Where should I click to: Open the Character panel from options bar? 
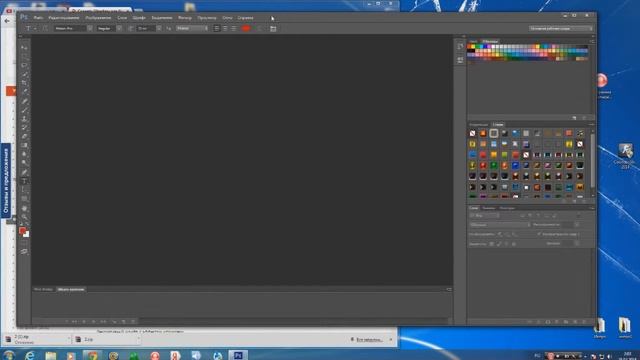pyautogui.click(x=273, y=29)
